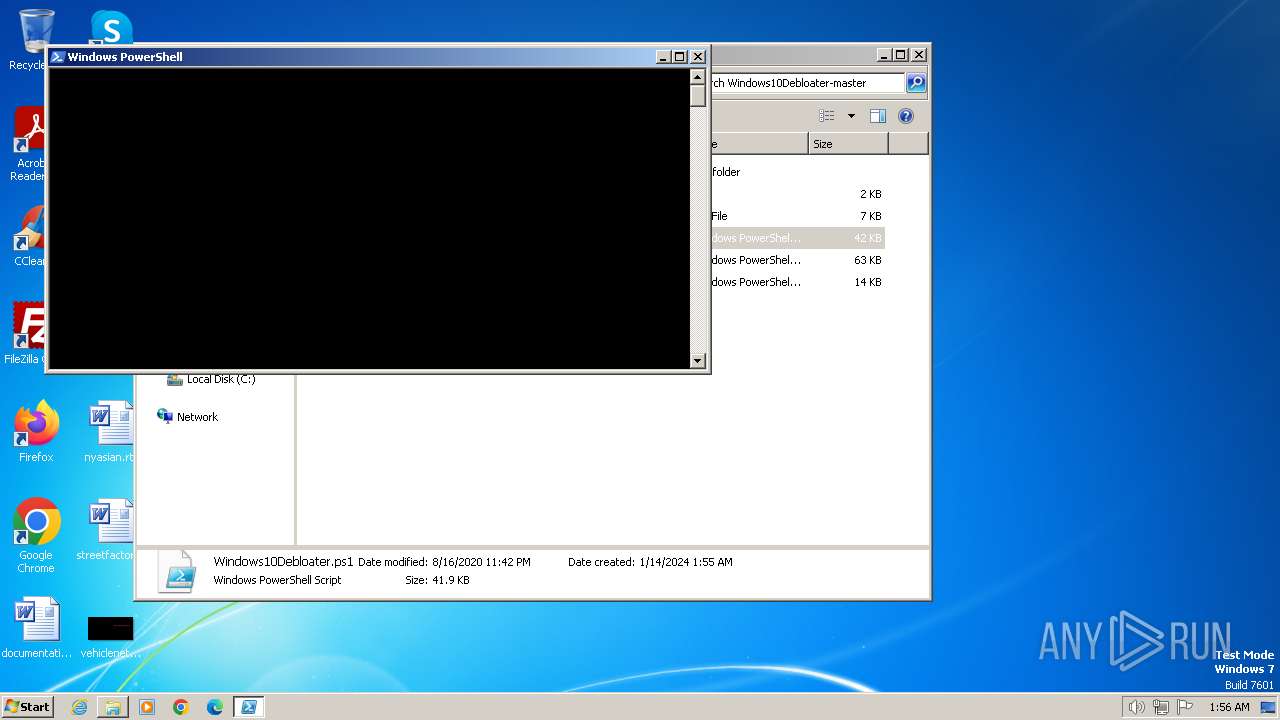Switch to Windows Explorer in the taskbar
The height and width of the screenshot is (720, 1280).
coord(113,707)
